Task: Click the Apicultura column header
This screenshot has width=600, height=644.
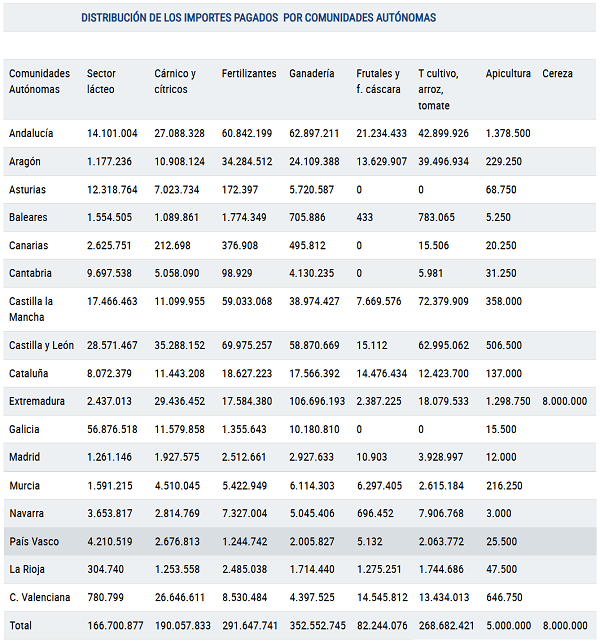Action: pos(508,74)
